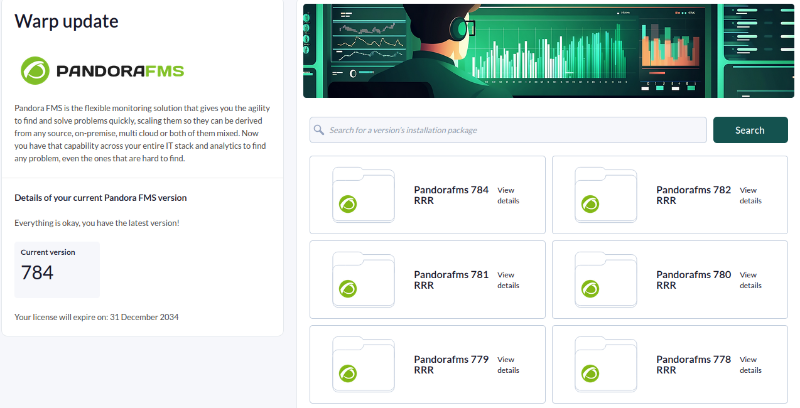Image resolution: width=800 pixels, height=408 pixels.
Task: Click the current version number 784
Action: click(x=37, y=273)
